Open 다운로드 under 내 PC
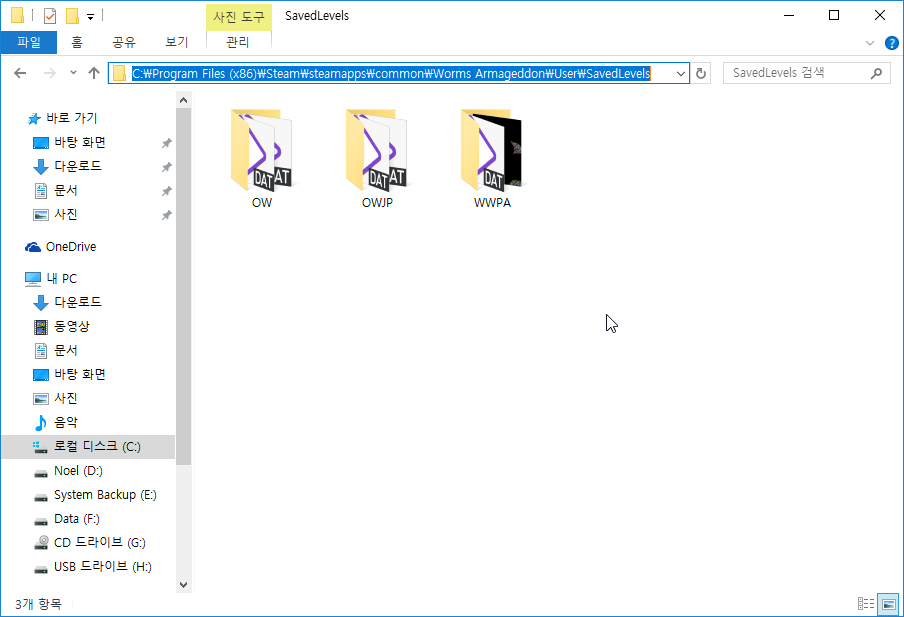The width and height of the screenshot is (904, 617). (77, 302)
